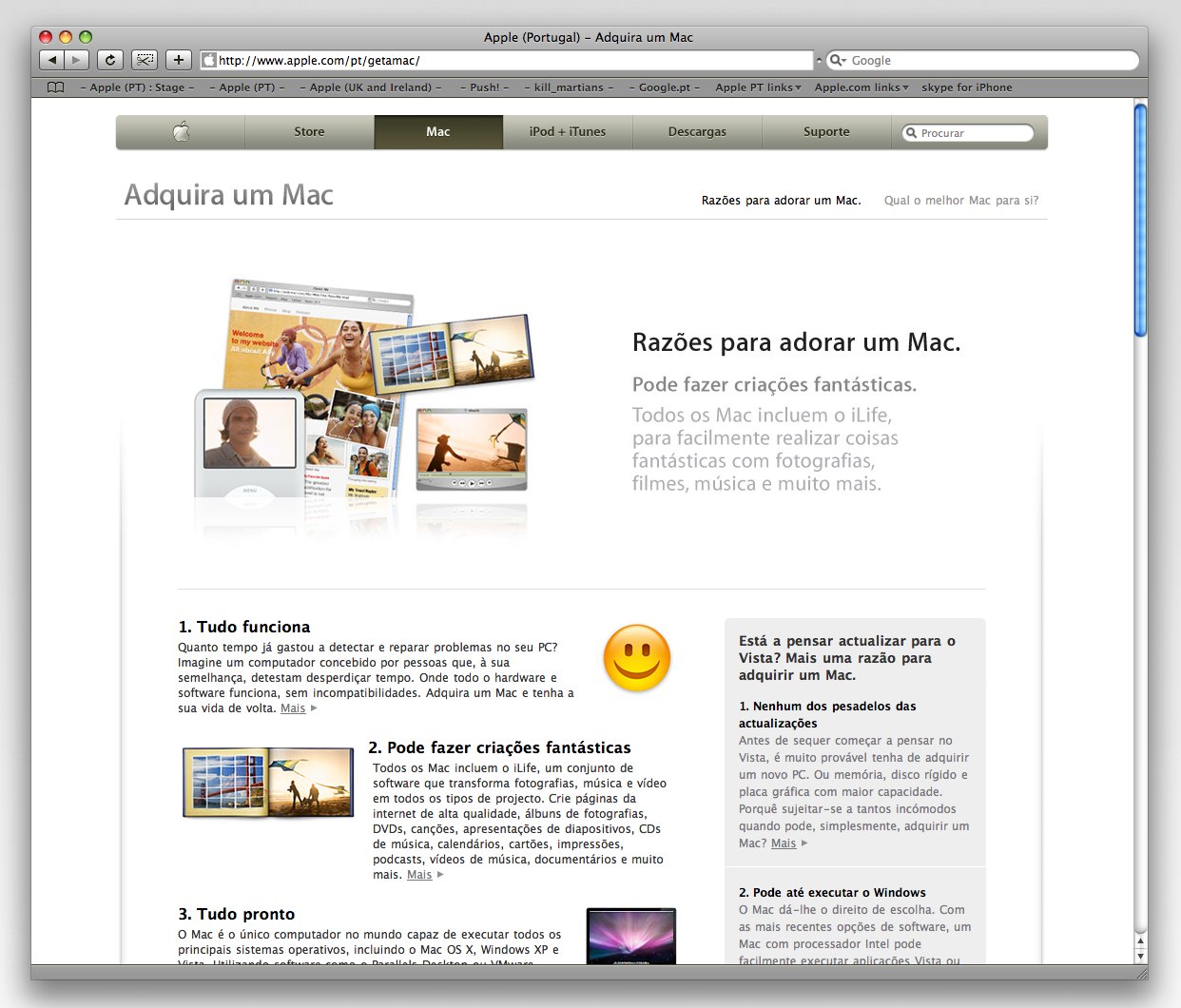Screen dimensions: 1181x1008
Task: Click the MacBook thumbnail image
Action: pyautogui.click(x=630, y=938)
